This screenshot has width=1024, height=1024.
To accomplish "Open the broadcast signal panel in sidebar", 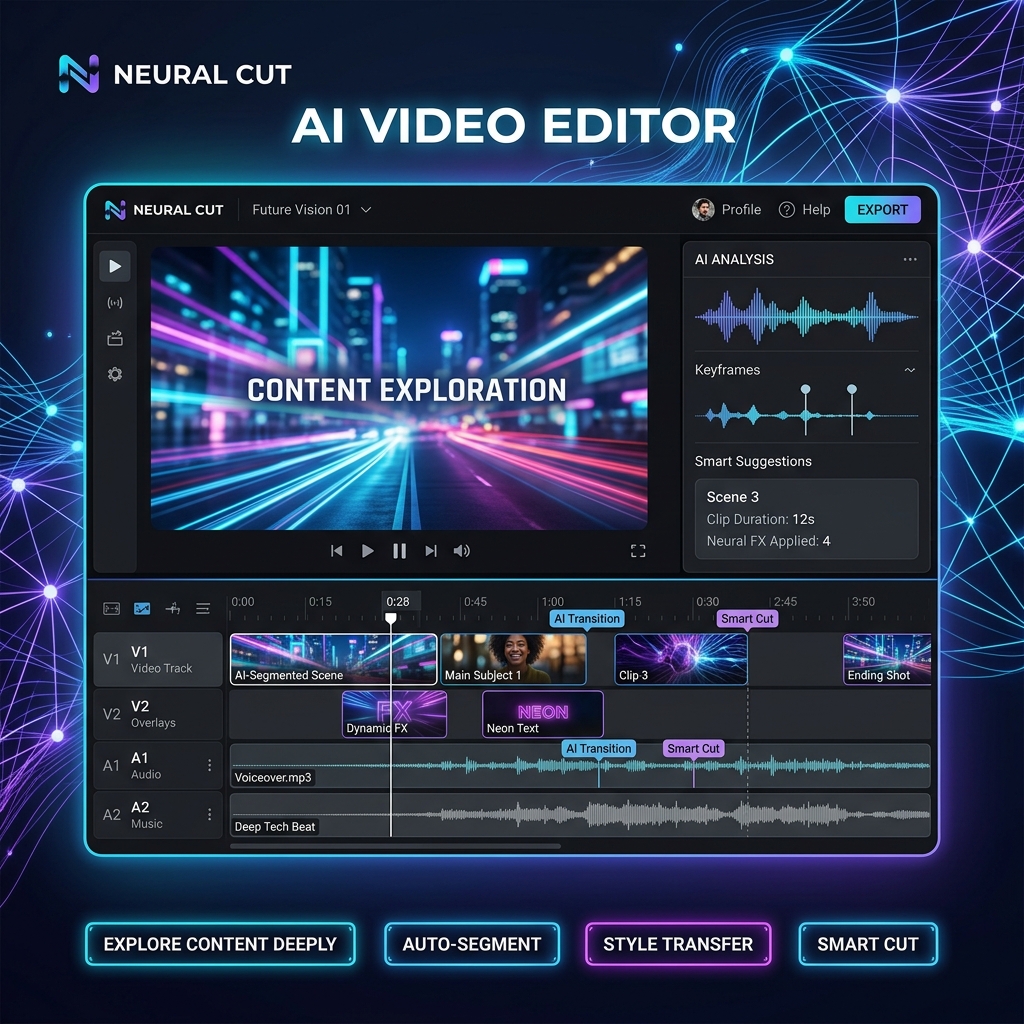I will pos(115,303).
